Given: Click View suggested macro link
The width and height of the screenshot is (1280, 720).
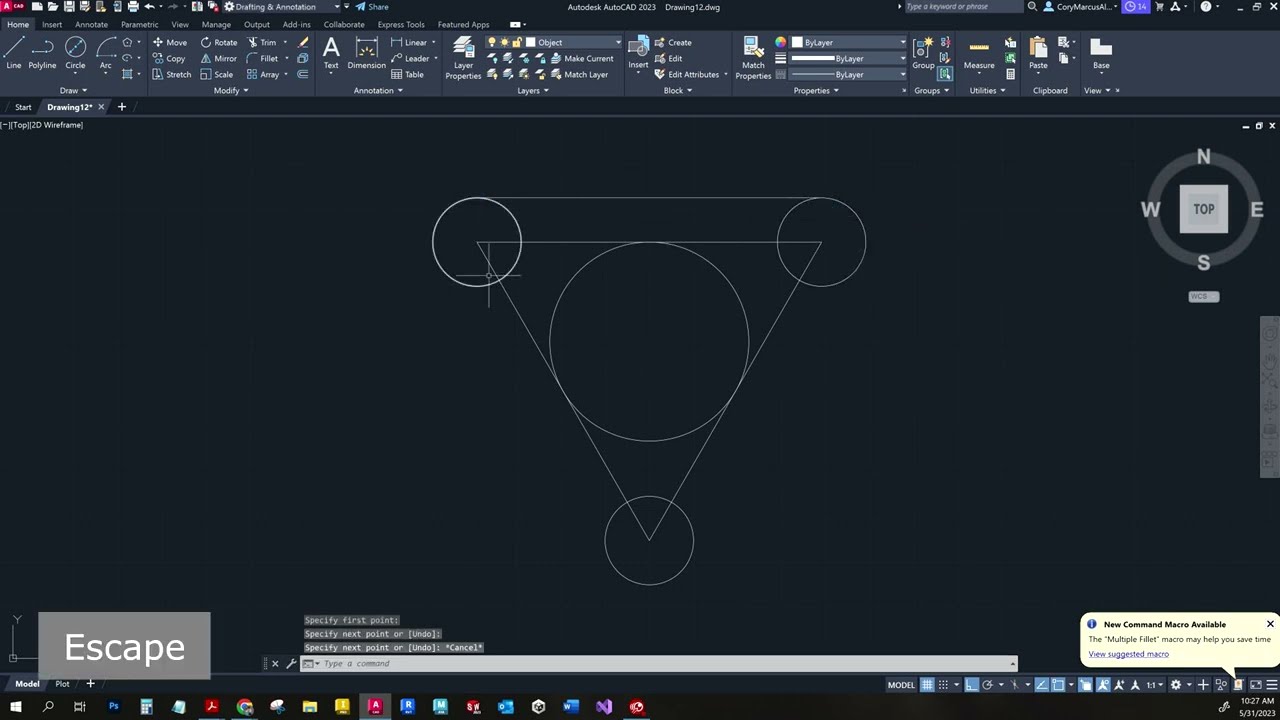Looking at the screenshot, I should [1128, 654].
